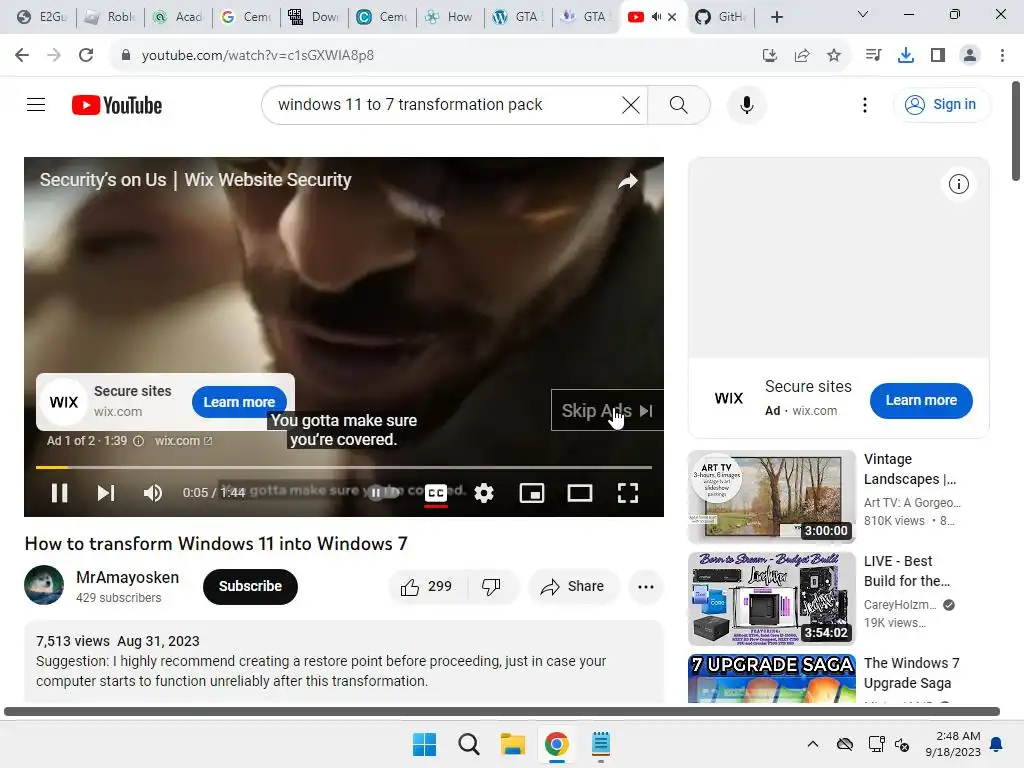Click install app icon in address bar
This screenshot has width=1024, height=768.
[x=770, y=56]
